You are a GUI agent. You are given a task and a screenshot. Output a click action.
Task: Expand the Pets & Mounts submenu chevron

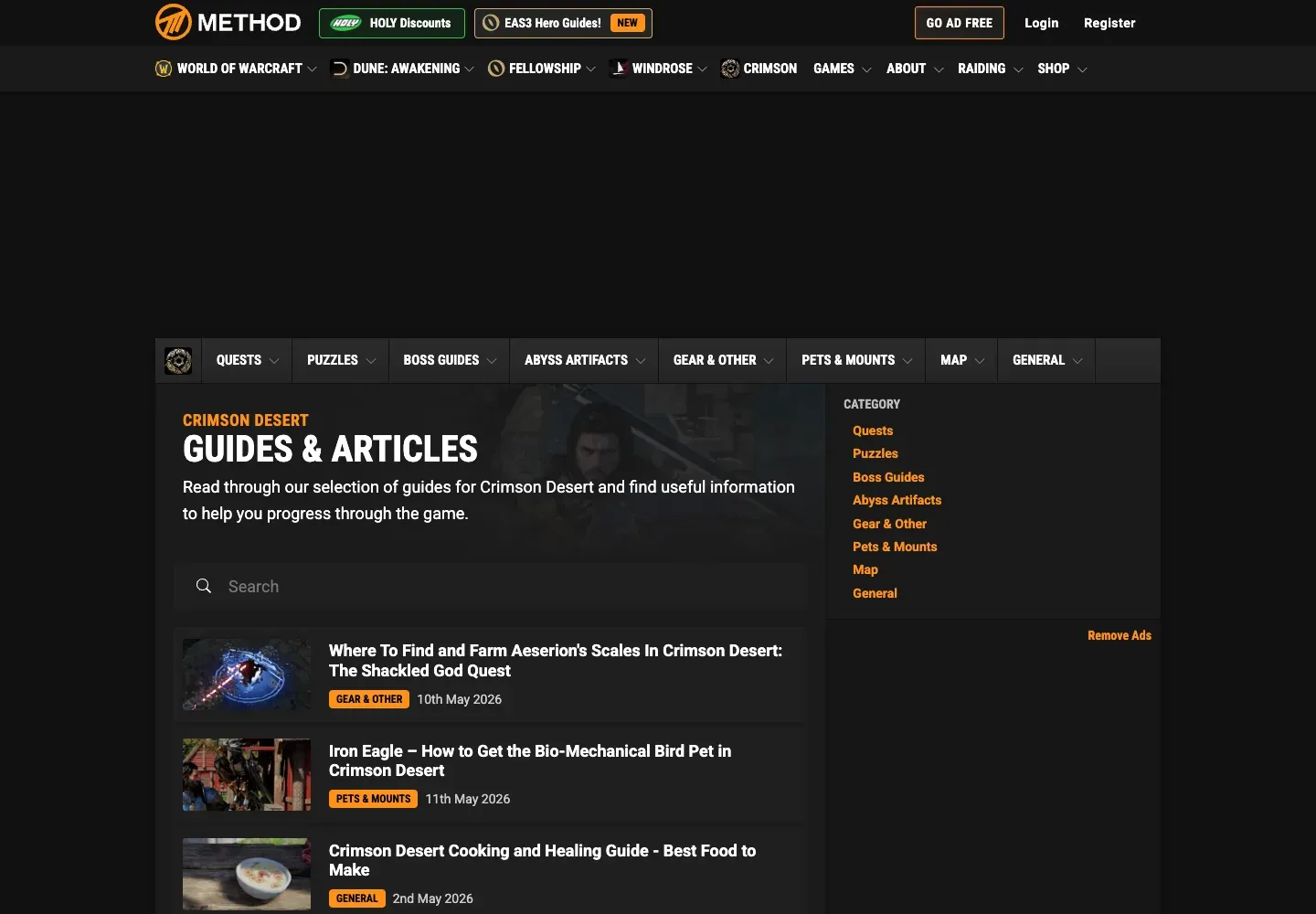coord(907,361)
